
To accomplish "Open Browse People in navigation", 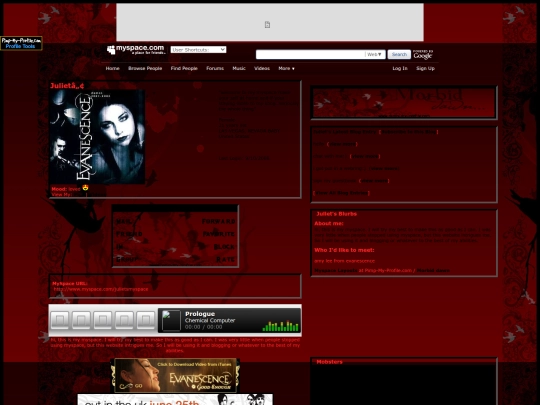I will pos(145,69).
